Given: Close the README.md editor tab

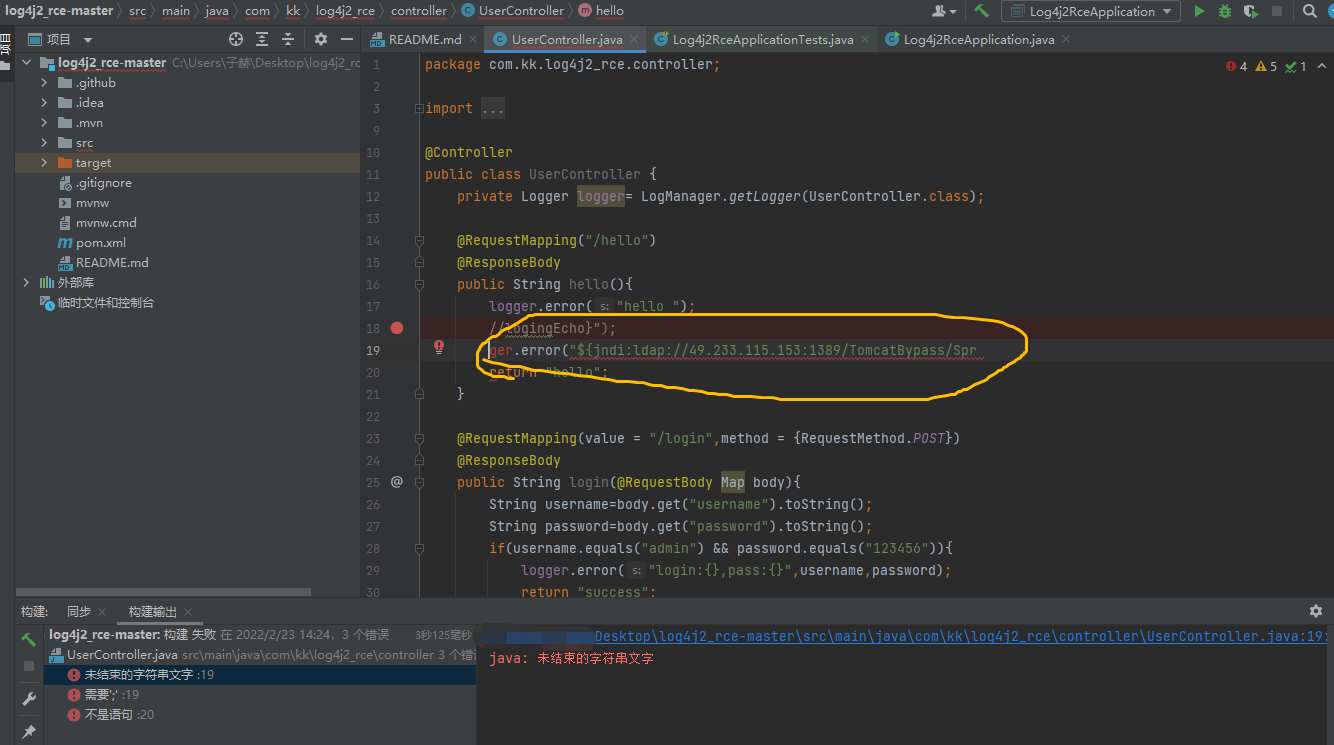Looking at the screenshot, I should coord(474,40).
